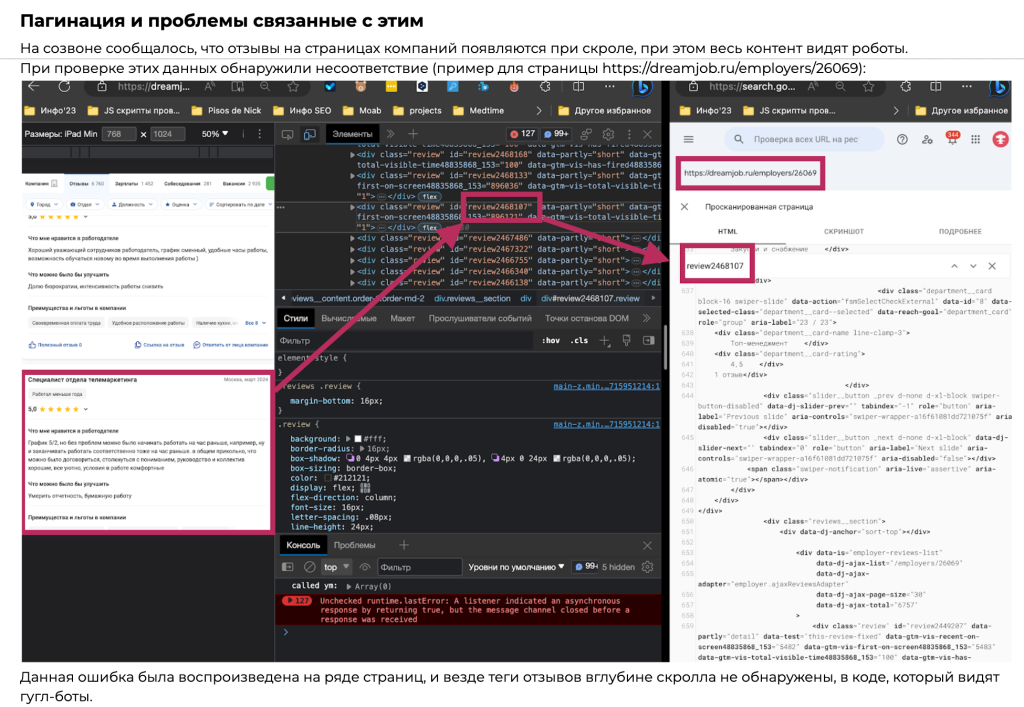
Task: Reload the dreamjob page
Action: click(65, 87)
